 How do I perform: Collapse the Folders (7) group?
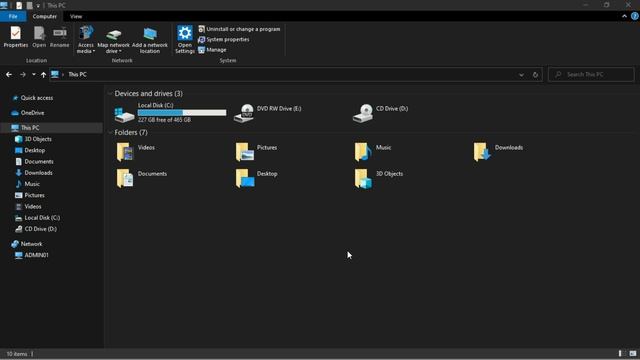110,132
